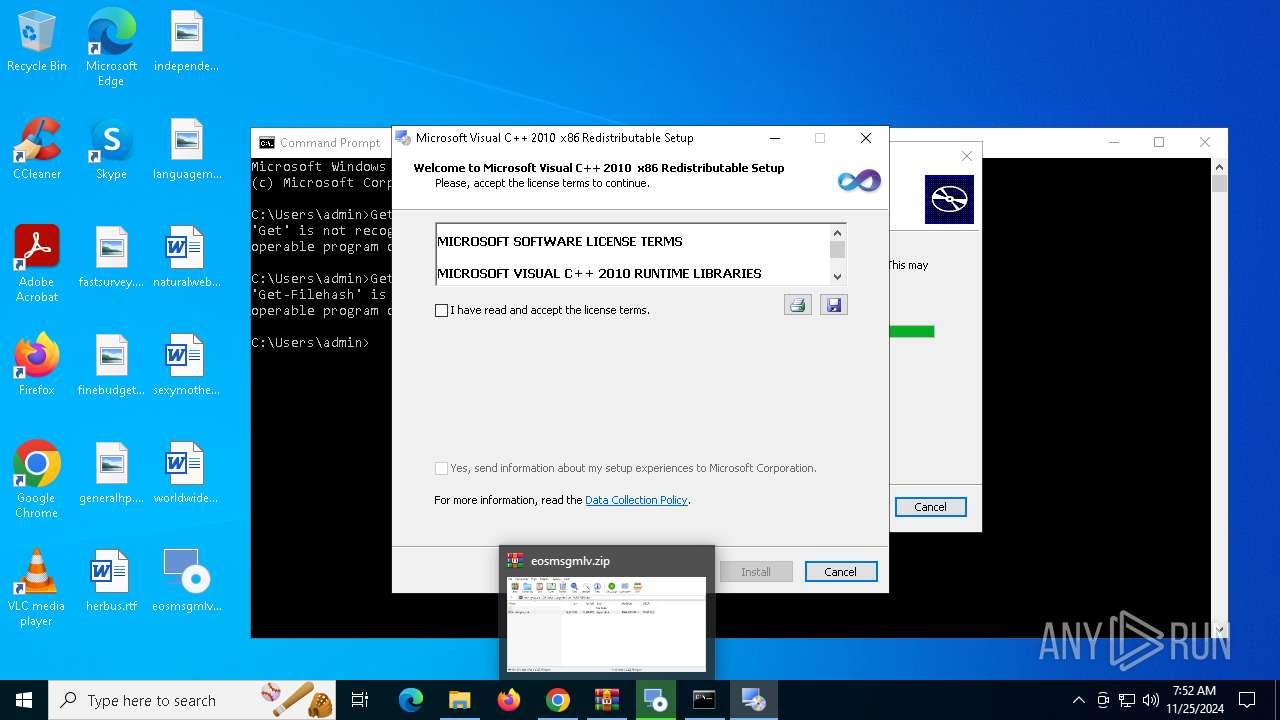
Task: Click the Command Prompt window title bar
Action: point(320,142)
